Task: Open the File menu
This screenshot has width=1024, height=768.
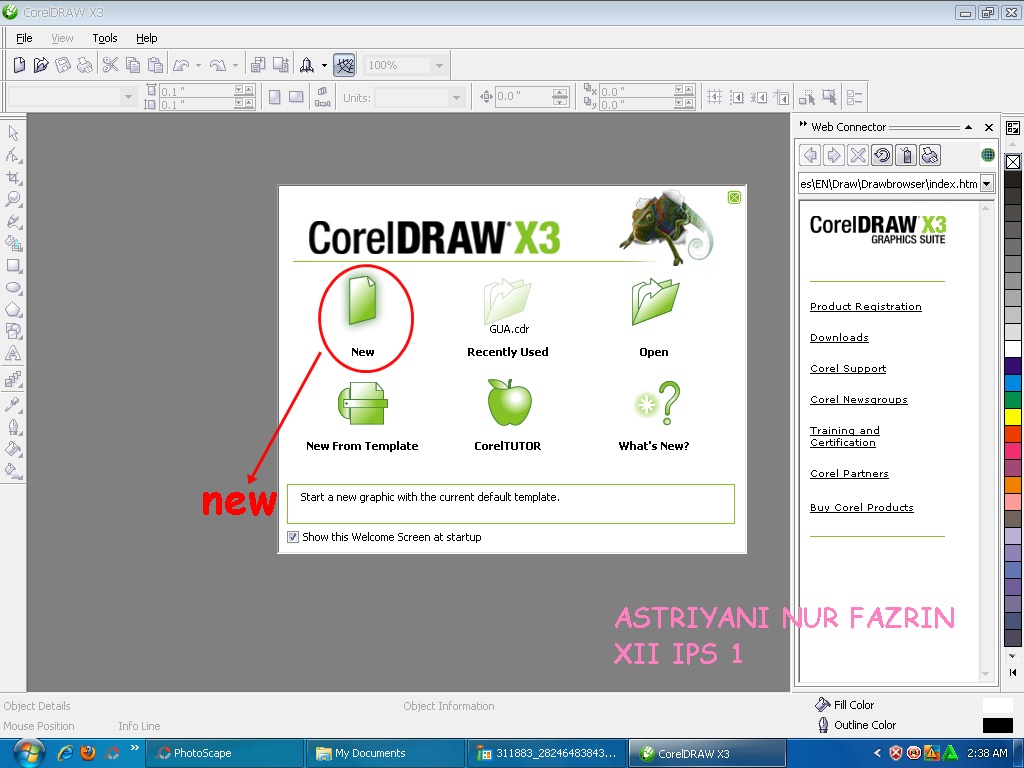Action: (24, 38)
